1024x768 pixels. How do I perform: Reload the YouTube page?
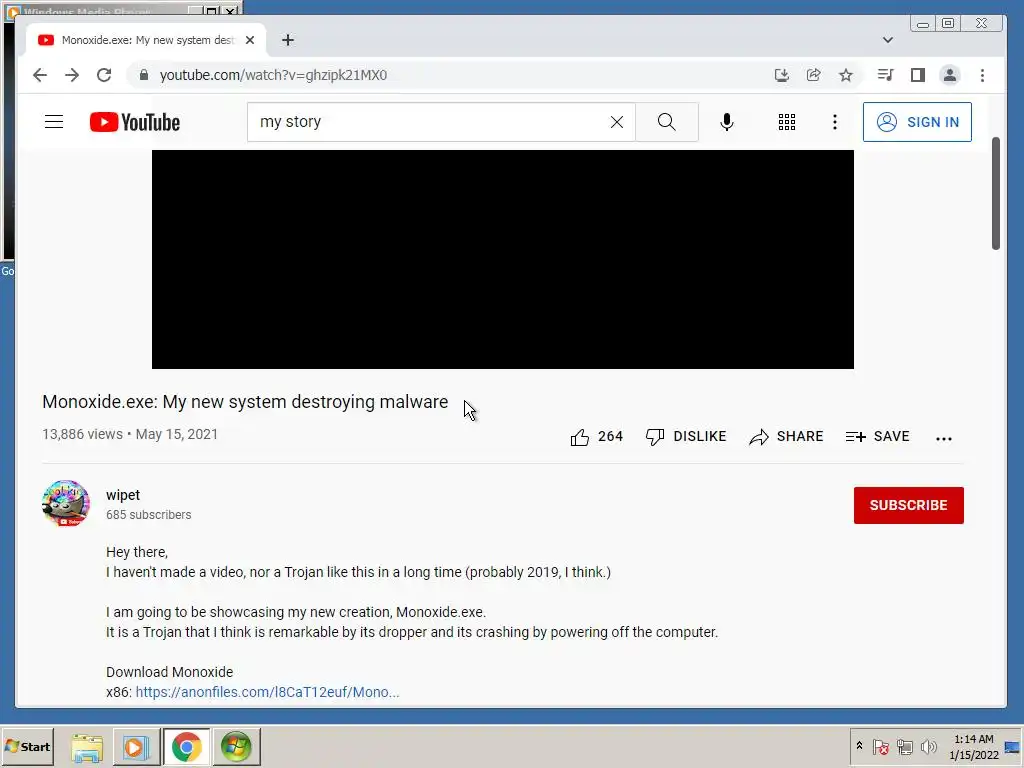tap(104, 75)
